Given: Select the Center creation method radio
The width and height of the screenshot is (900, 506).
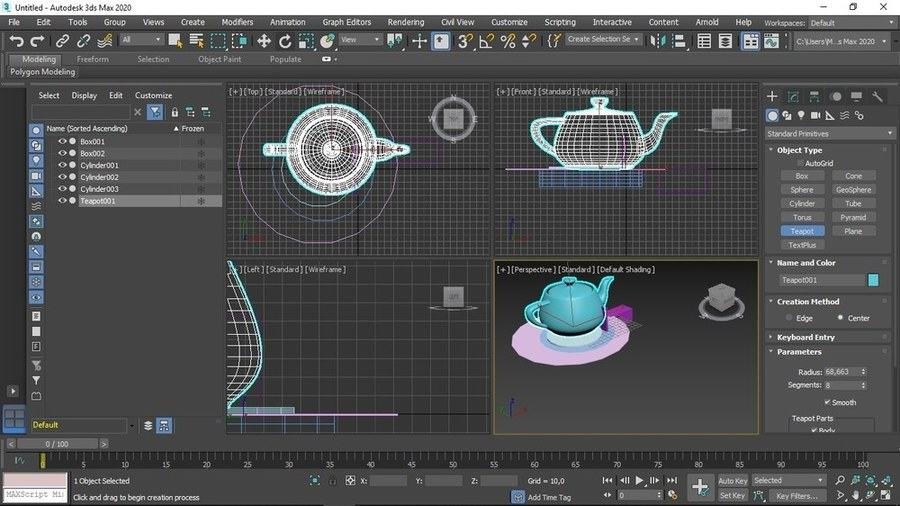Looking at the screenshot, I should click(x=840, y=317).
